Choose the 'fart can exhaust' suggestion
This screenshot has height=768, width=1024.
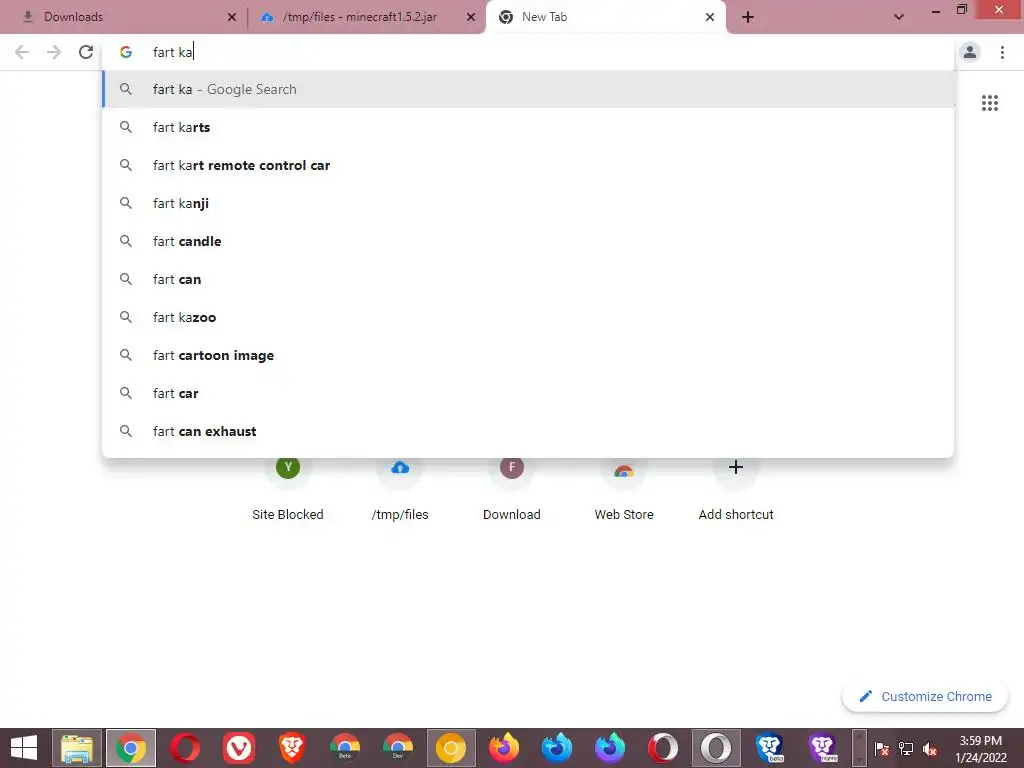pyautogui.click(x=528, y=431)
